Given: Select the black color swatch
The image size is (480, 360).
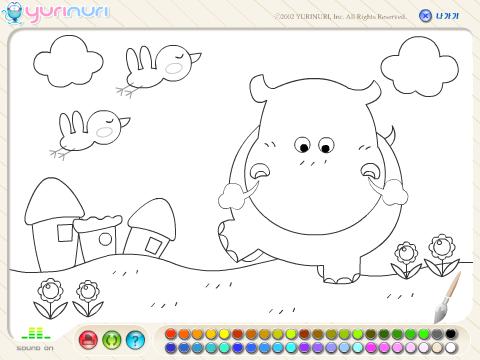Looking at the screenshot, I should (450, 333).
